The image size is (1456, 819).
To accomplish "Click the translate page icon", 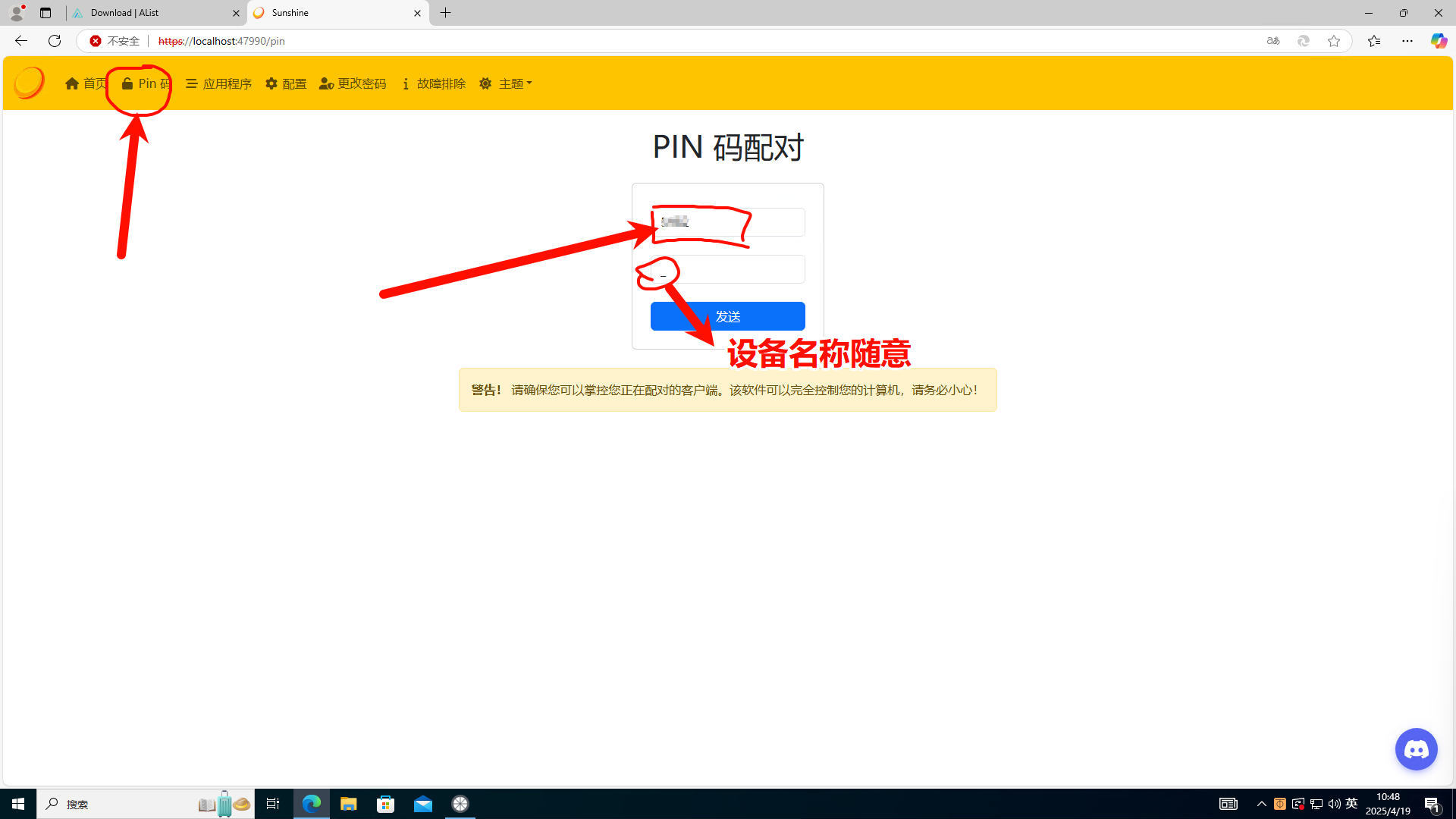I will 1273,41.
